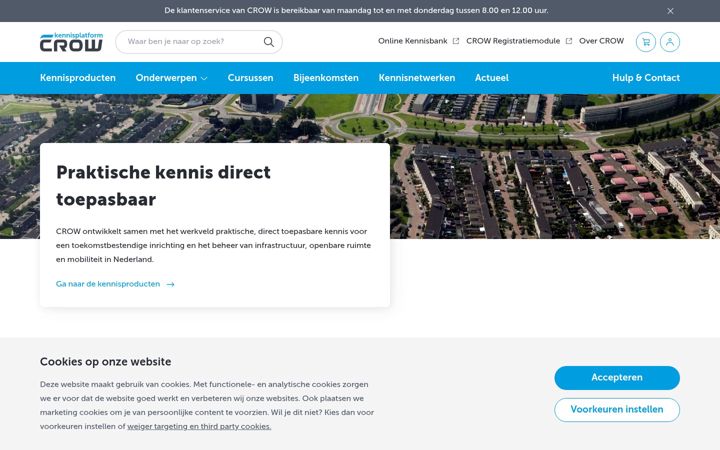720x450 pixels.
Task: Click external link icon next to CROW Registratiemodule
Action: click(x=568, y=41)
